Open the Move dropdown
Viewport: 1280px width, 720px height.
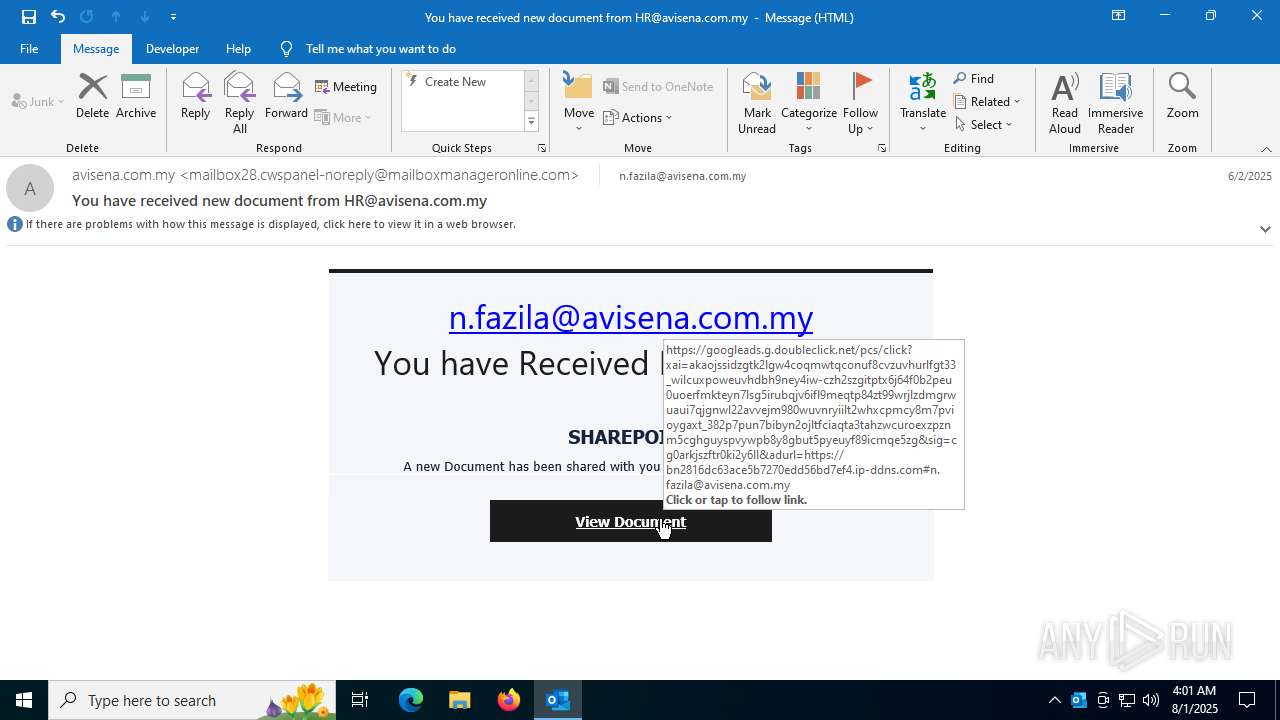(x=579, y=103)
